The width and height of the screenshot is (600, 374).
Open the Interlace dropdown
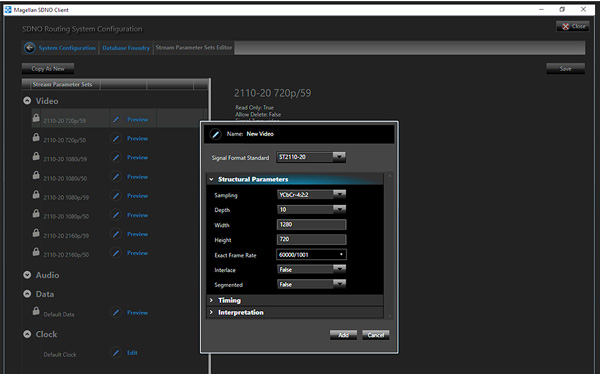click(339, 269)
